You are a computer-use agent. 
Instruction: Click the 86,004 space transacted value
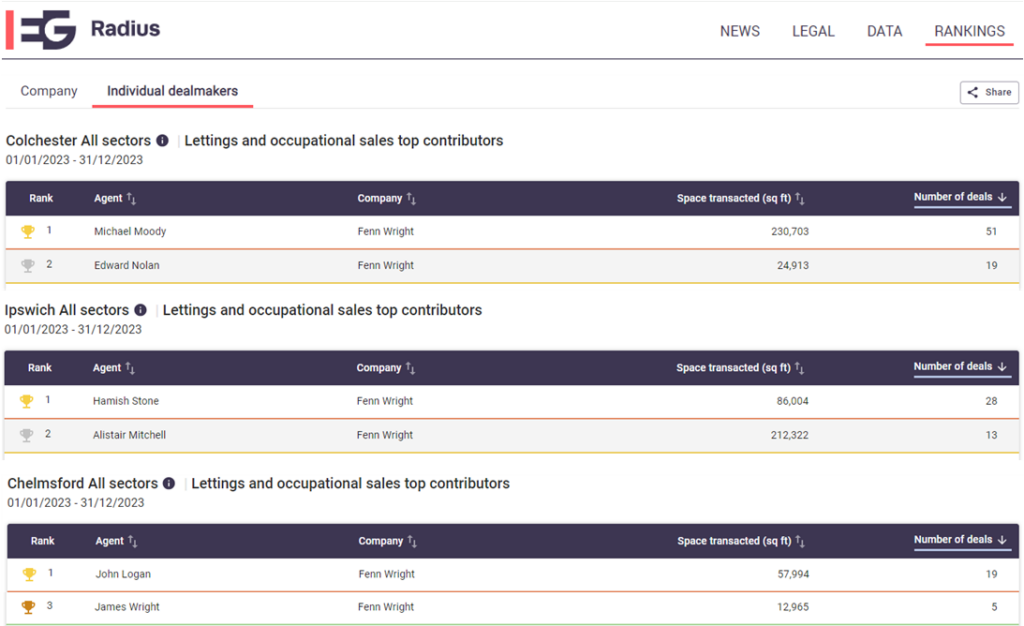pyautogui.click(x=792, y=401)
